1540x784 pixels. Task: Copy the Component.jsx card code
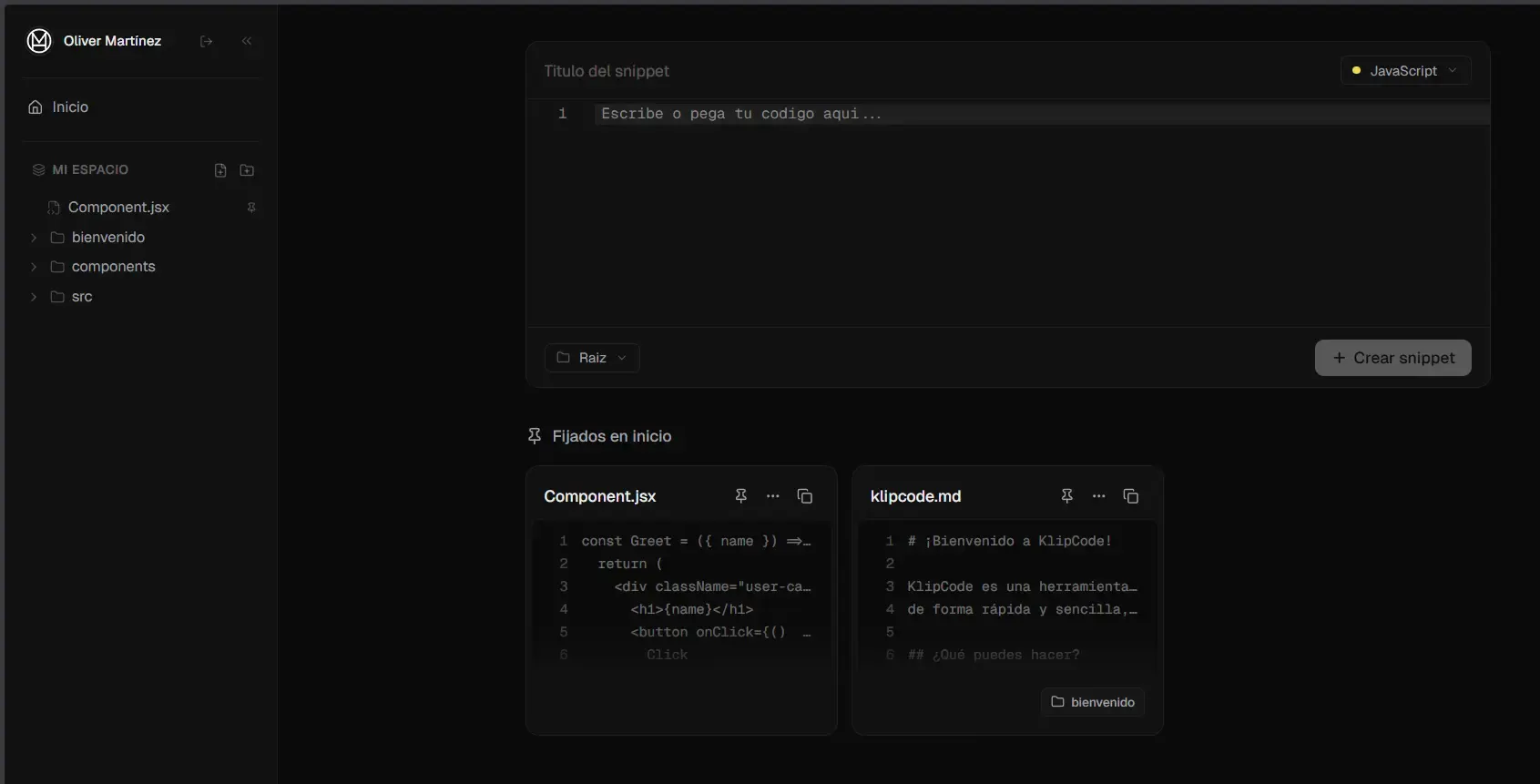tap(804, 496)
